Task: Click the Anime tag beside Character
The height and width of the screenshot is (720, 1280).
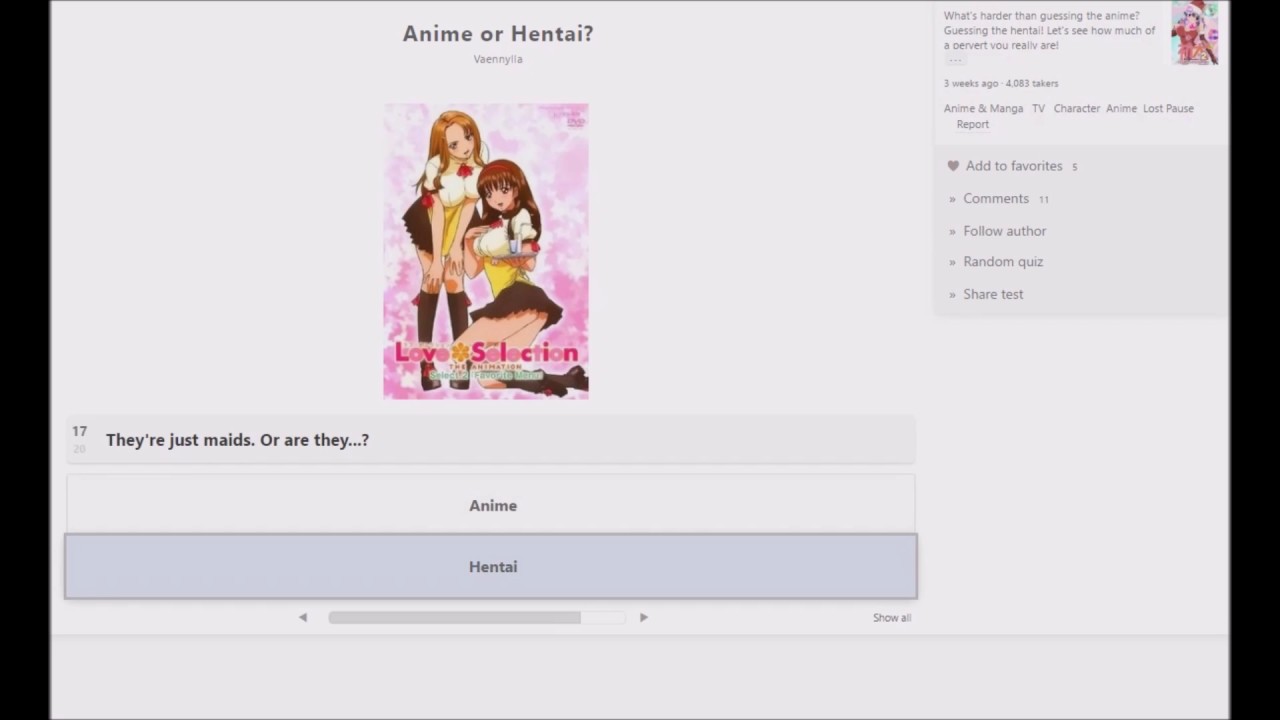Action: tap(1121, 108)
